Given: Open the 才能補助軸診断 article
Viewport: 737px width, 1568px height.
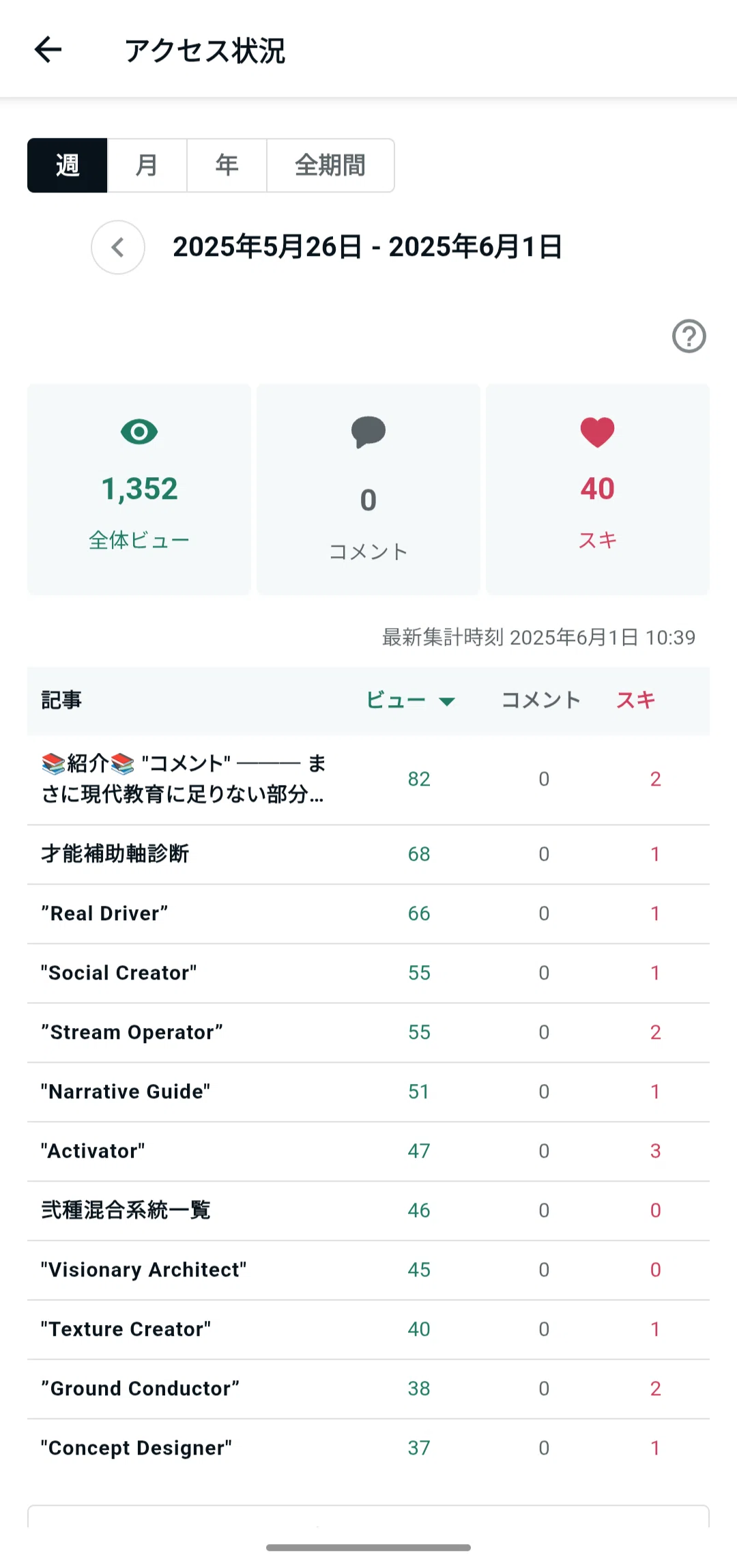Looking at the screenshot, I should coord(369,854).
